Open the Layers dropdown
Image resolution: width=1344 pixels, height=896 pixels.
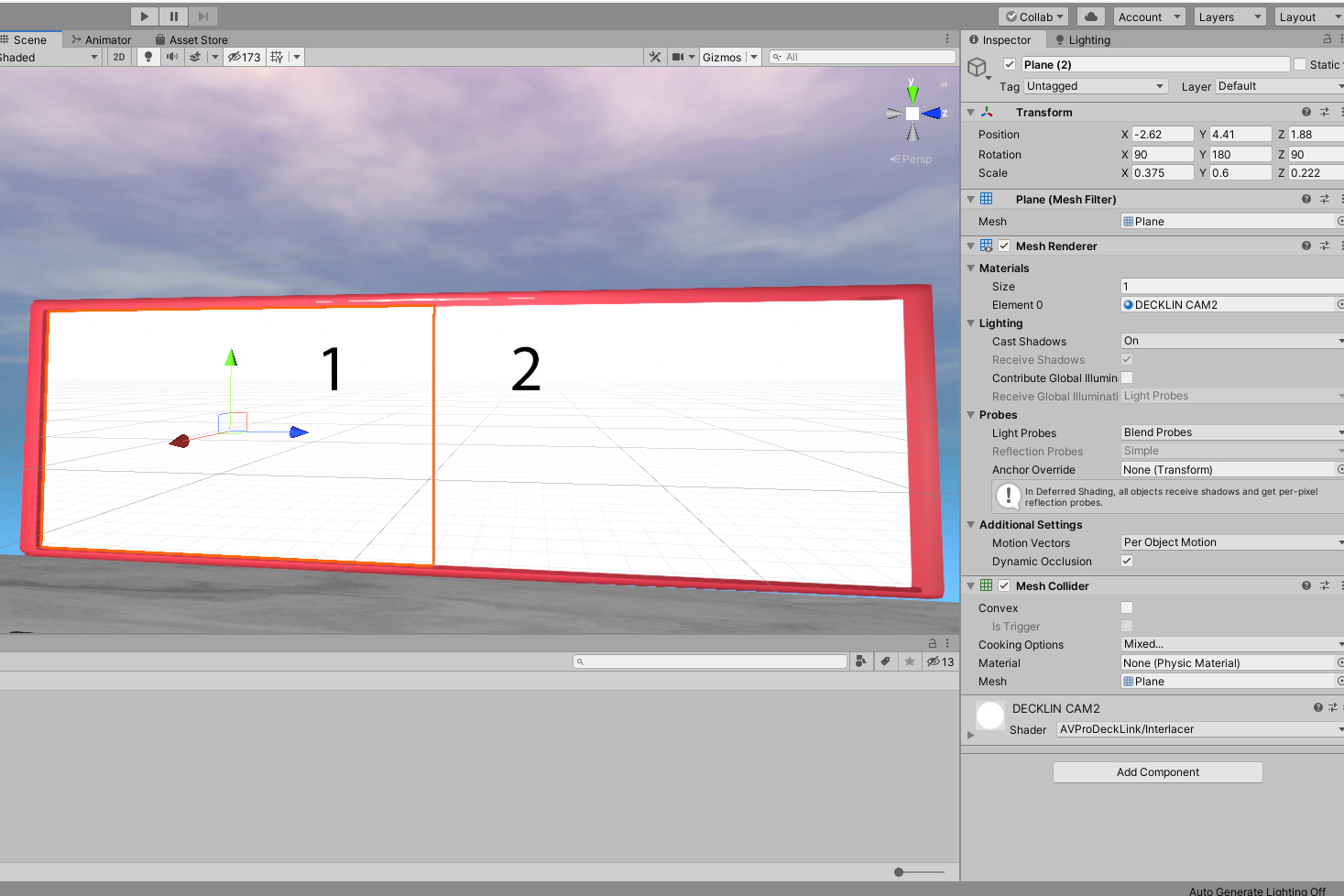coord(1229,16)
